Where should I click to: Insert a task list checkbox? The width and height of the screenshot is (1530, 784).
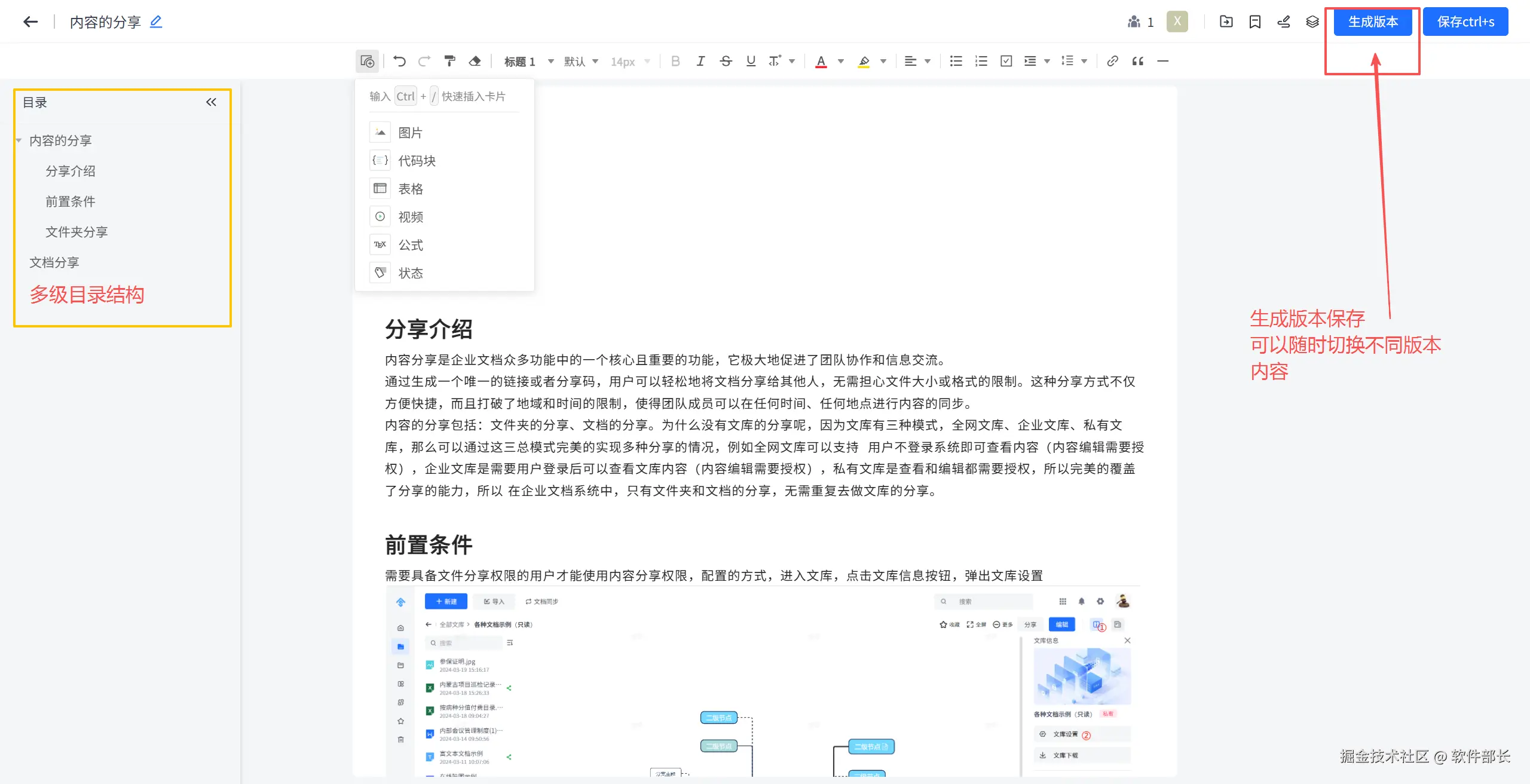click(1006, 61)
